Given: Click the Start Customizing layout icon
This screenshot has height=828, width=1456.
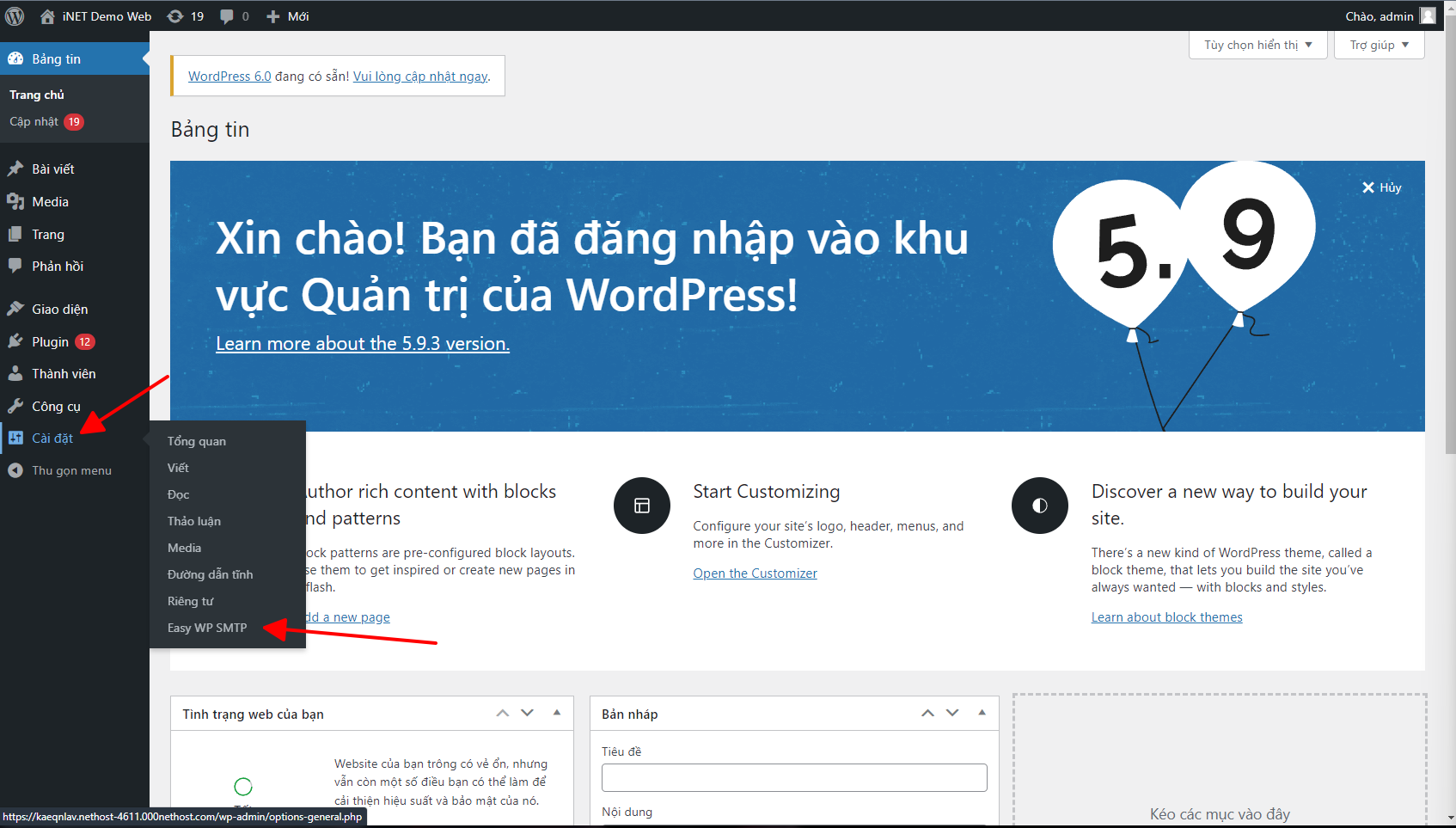Looking at the screenshot, I should coord(642,506).
